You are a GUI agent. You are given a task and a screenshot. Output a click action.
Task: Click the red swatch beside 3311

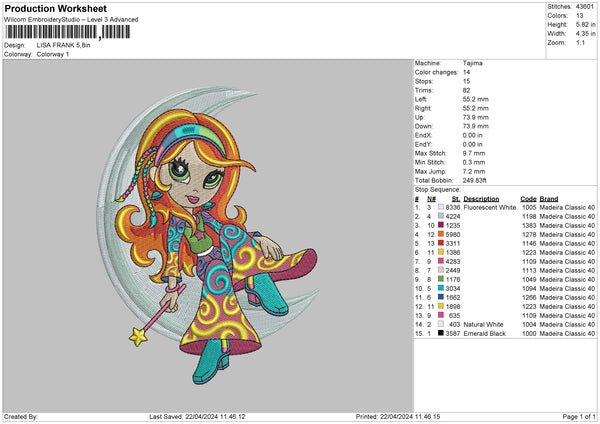pos(441,243)
